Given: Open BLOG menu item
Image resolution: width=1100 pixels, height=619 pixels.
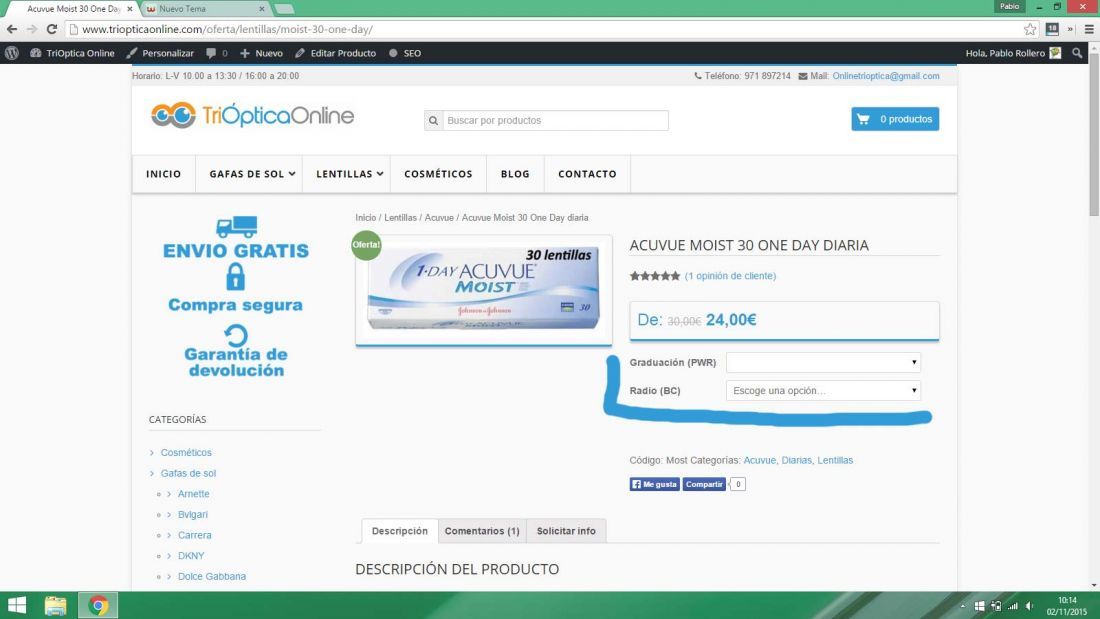Looking at the screenshot, I should (x=515, y=174).
